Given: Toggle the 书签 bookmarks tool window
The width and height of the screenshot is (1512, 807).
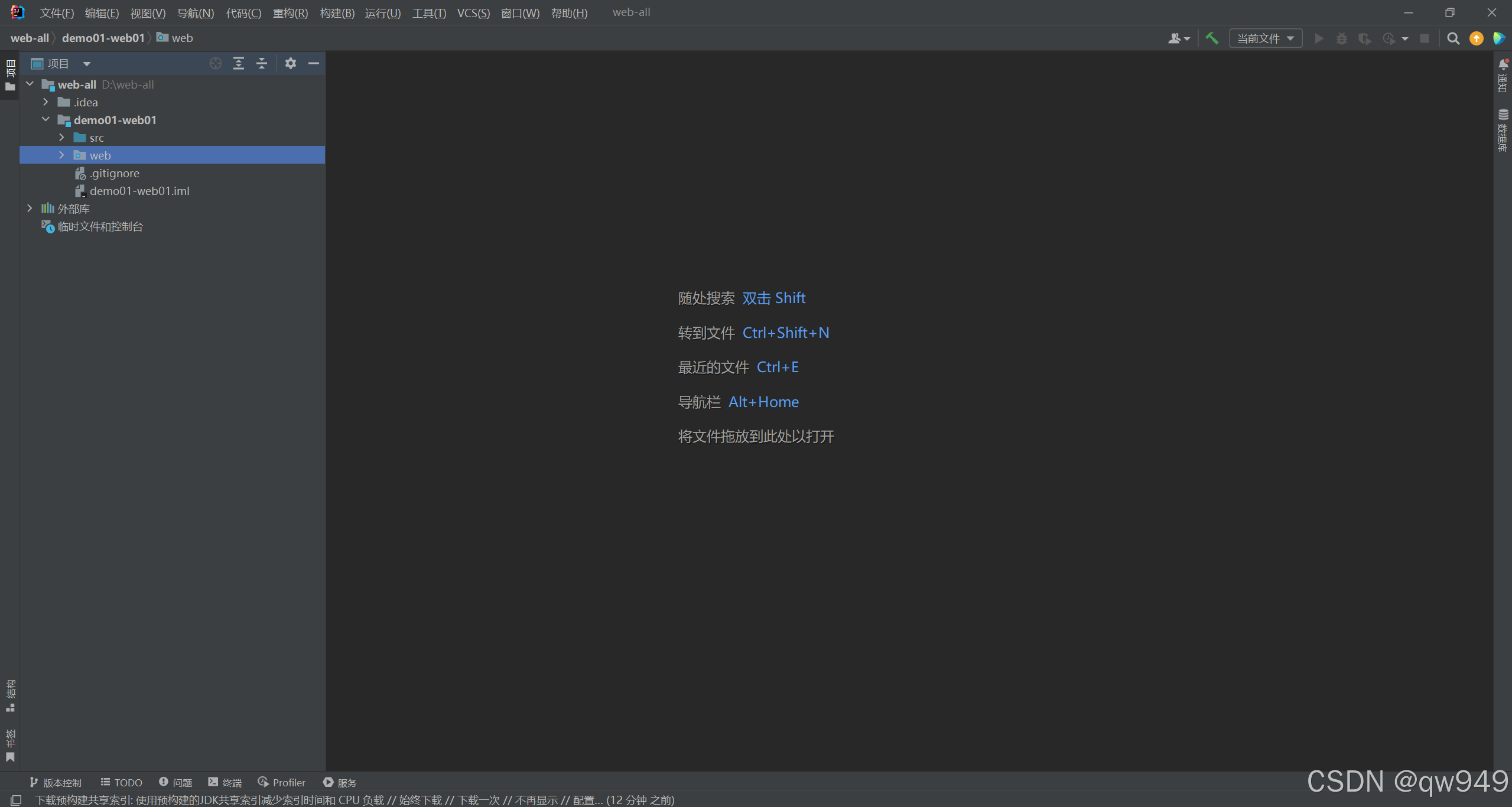Looking at the screenshot, I should pos(10,746).
